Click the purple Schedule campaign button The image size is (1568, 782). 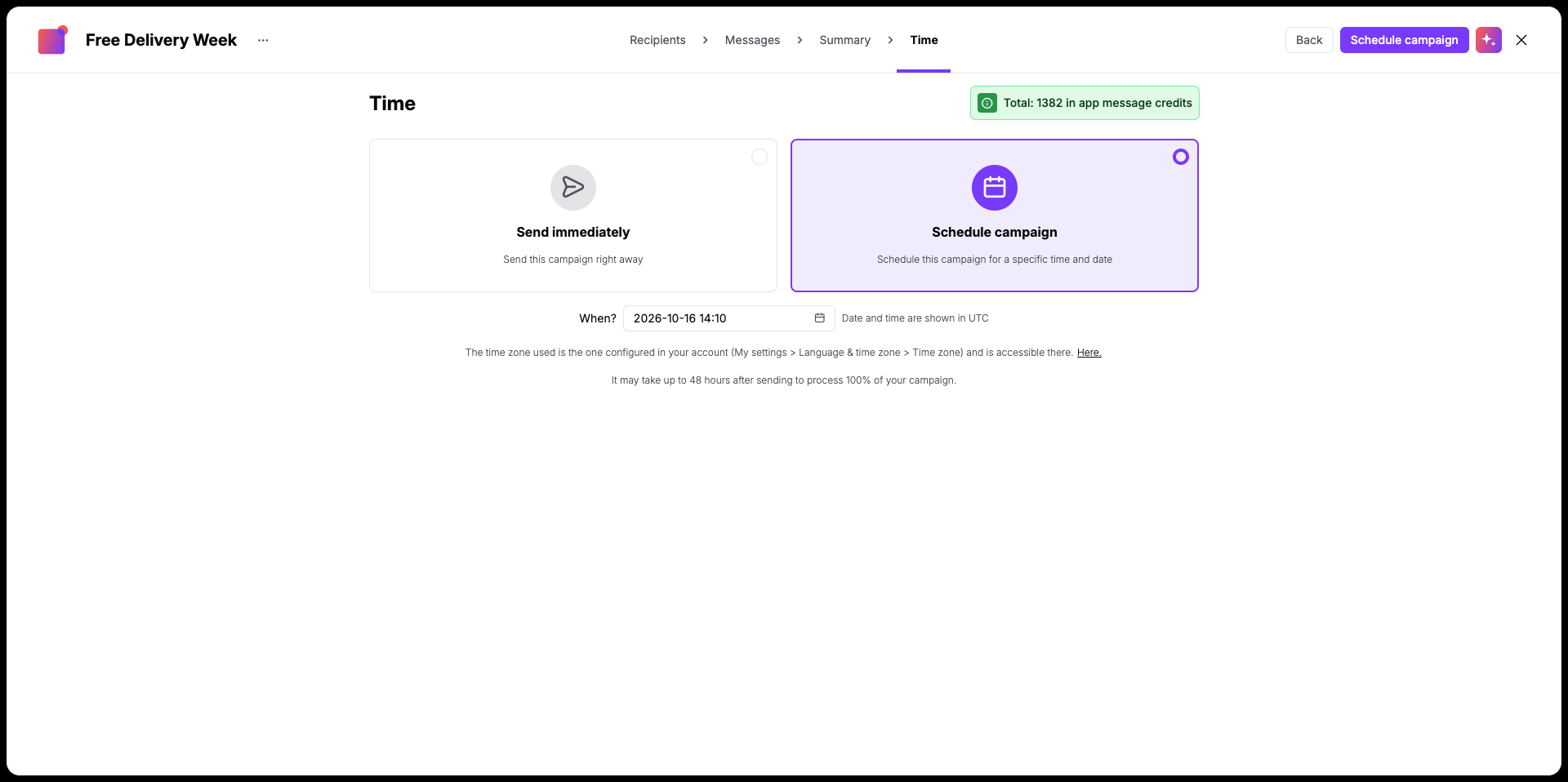click(1404, 40)
